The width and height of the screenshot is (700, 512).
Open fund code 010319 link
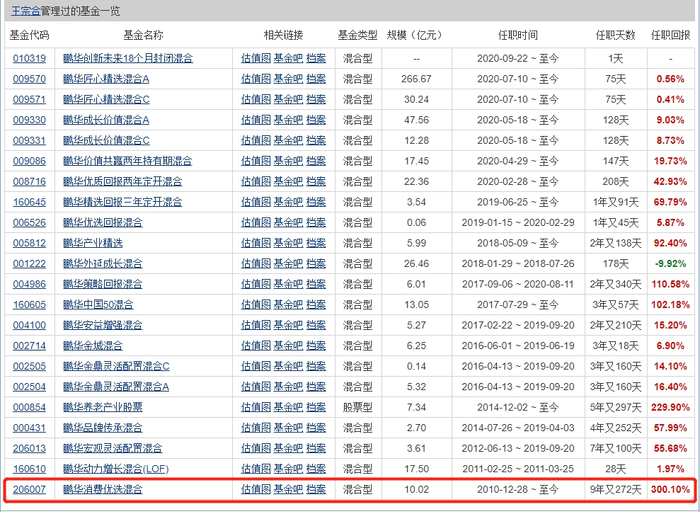[29, 58]
